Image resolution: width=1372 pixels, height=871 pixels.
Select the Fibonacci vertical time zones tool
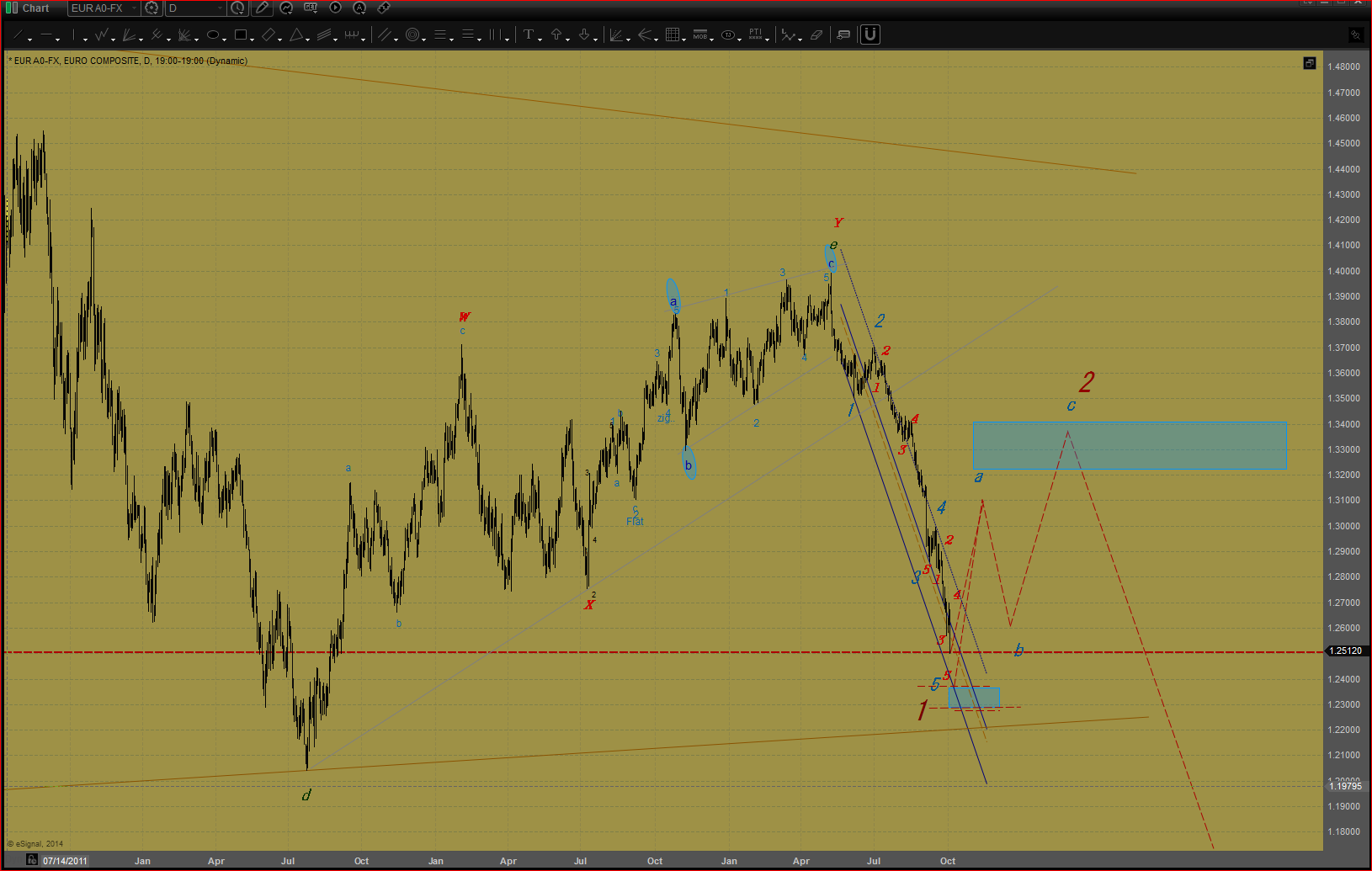tap(496, 35)
